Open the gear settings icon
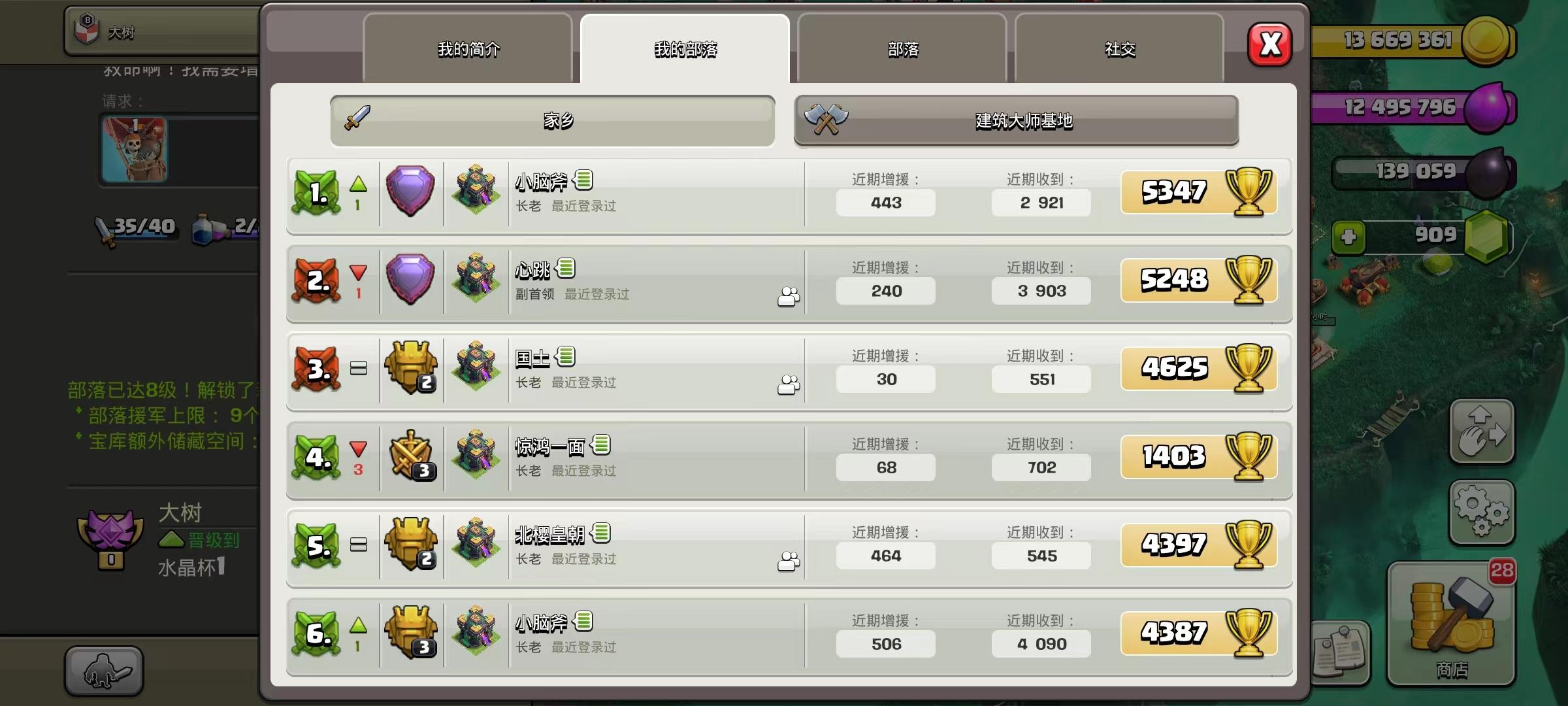 pos(1482,513)
